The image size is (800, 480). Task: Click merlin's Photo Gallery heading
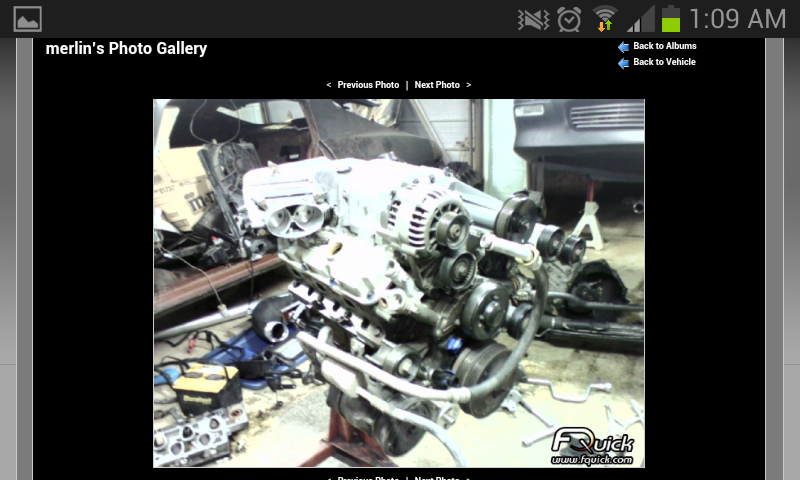pos(127,48)
